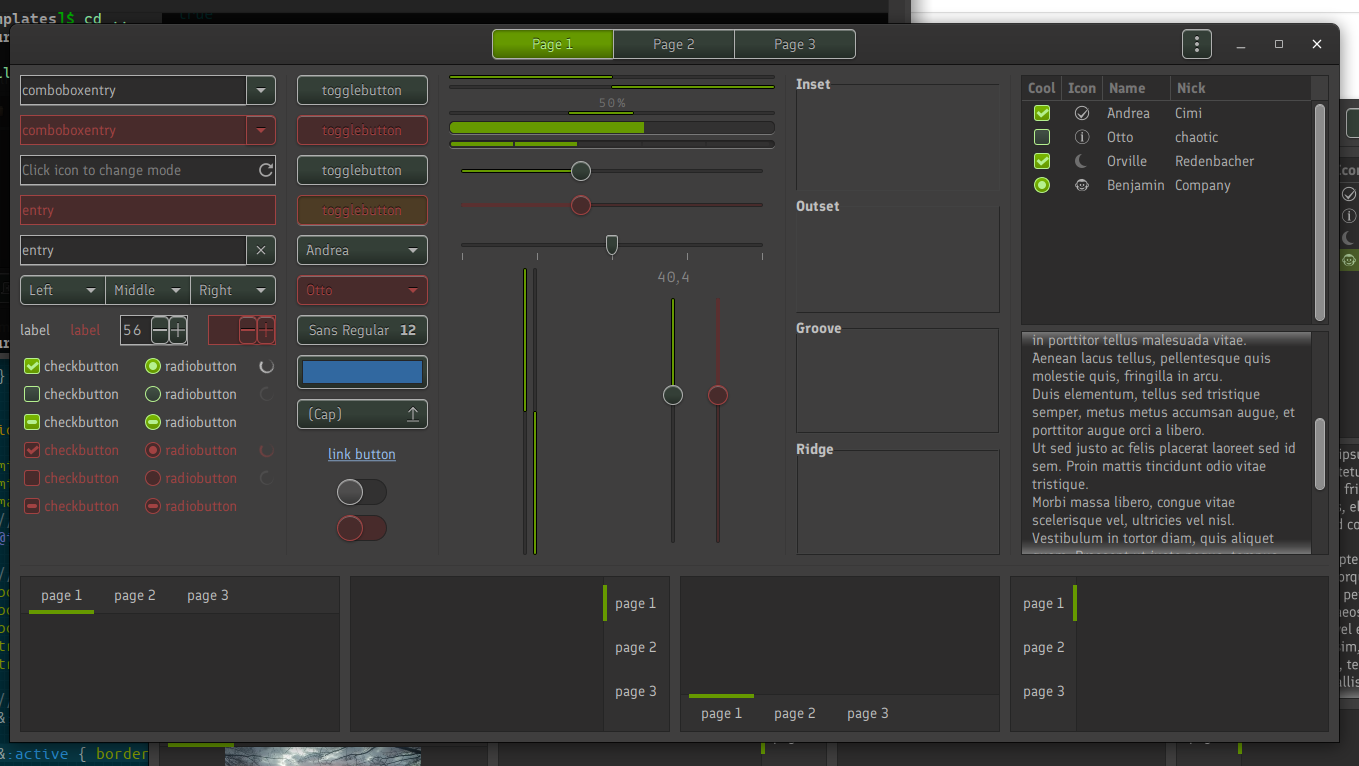Click the plus button beside the value 56
1359x766 pixels.
178,330
